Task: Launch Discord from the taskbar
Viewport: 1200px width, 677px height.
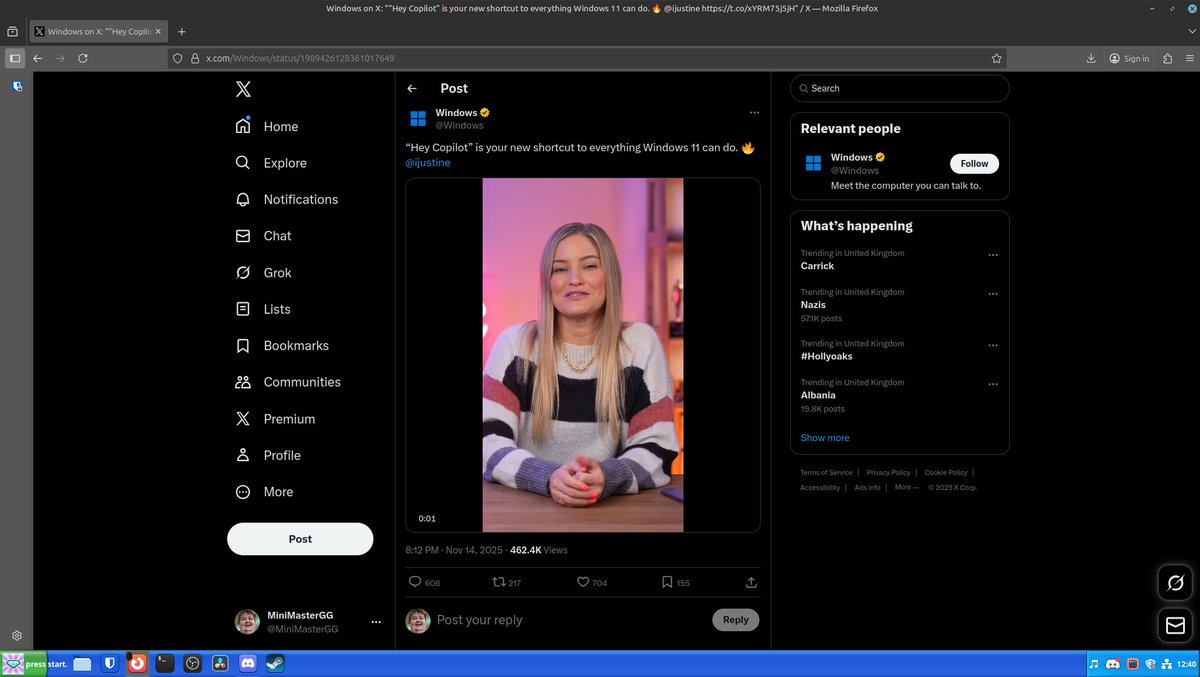Action: (247, 663)
